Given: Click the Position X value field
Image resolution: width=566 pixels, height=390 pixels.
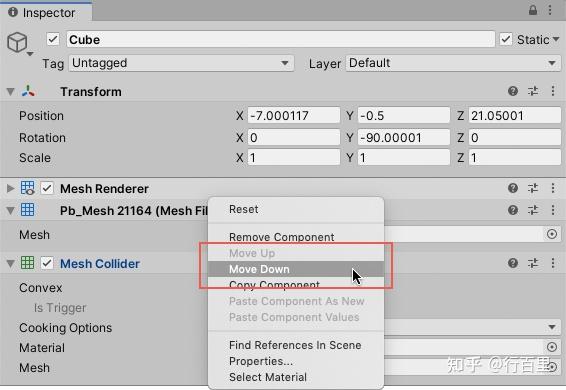Looking at the screenshot, I should click(x=294, y=116).
